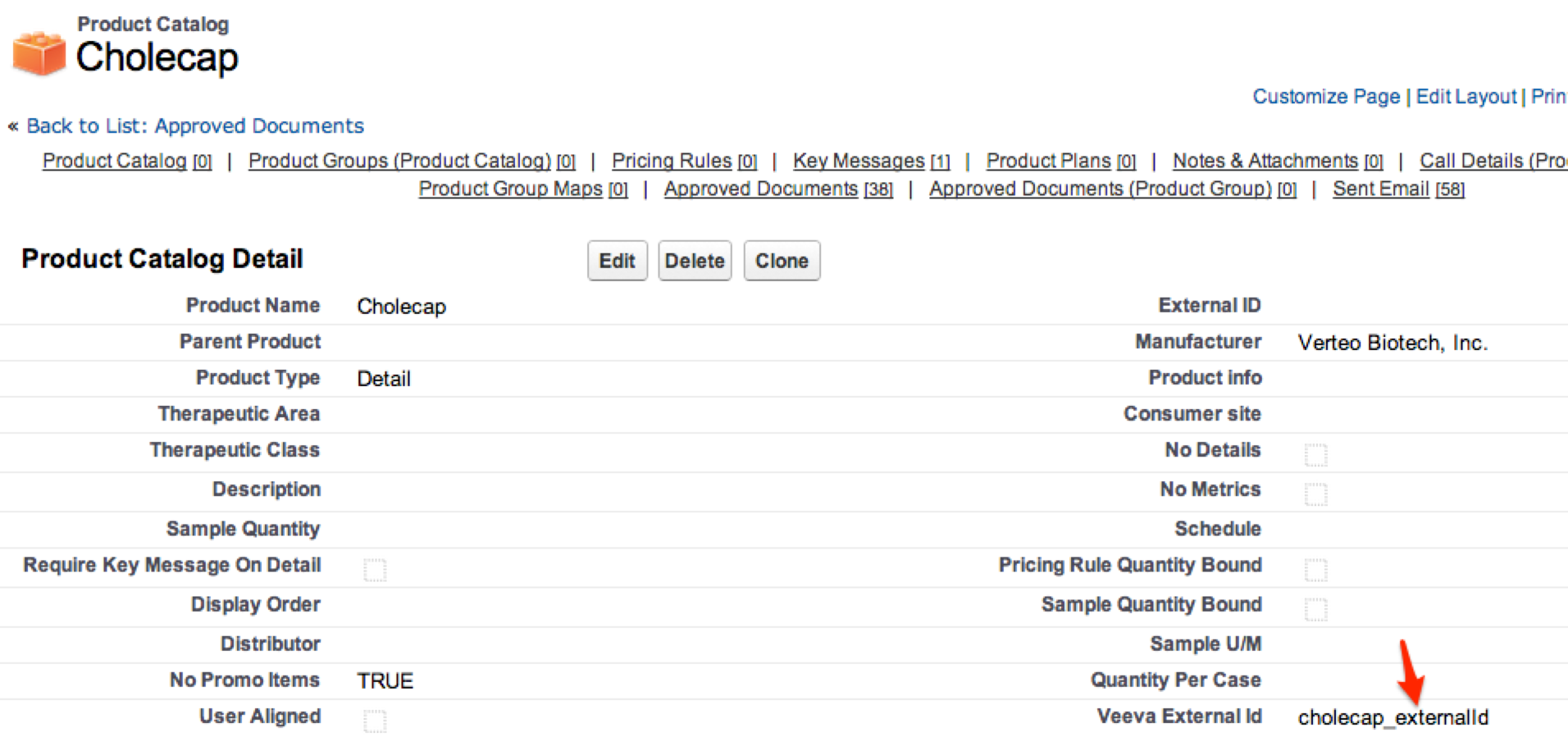Toggle the No Details checkbox
Image resolution: width=1568 pixels, height=746 pixels.
pos(1315,454)
